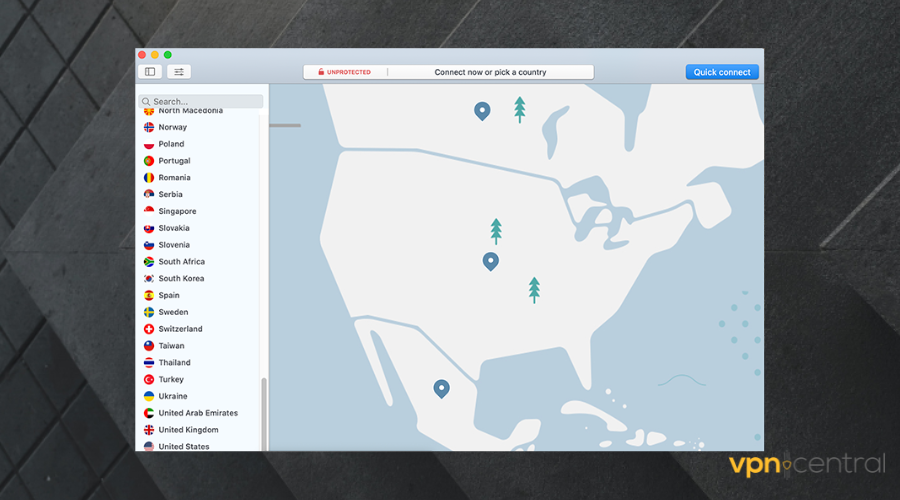Click the United Arab Emirates flag icon
Screen dimensions: 900x500
(x=149, y=413)
